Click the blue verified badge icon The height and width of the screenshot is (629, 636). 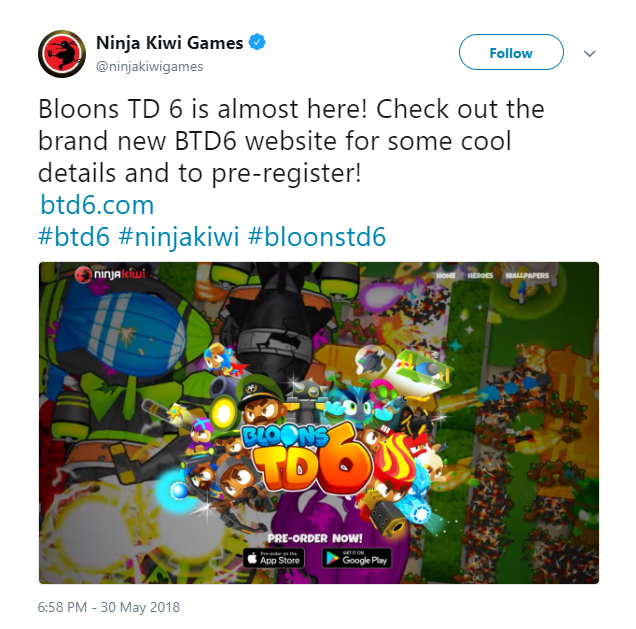257,42
